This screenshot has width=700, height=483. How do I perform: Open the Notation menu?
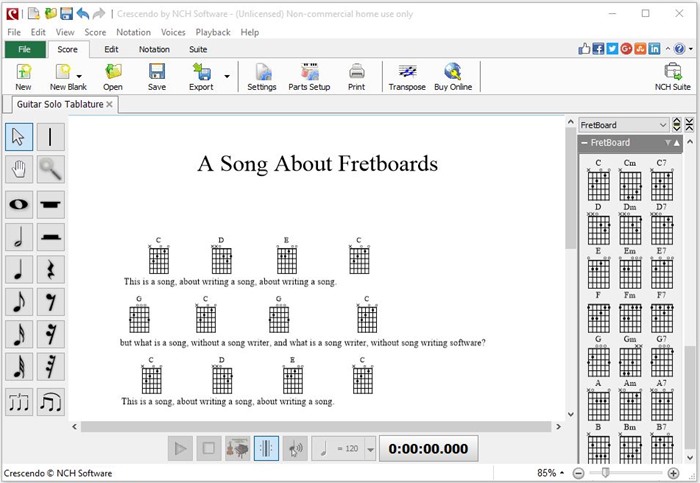(133, 32)
